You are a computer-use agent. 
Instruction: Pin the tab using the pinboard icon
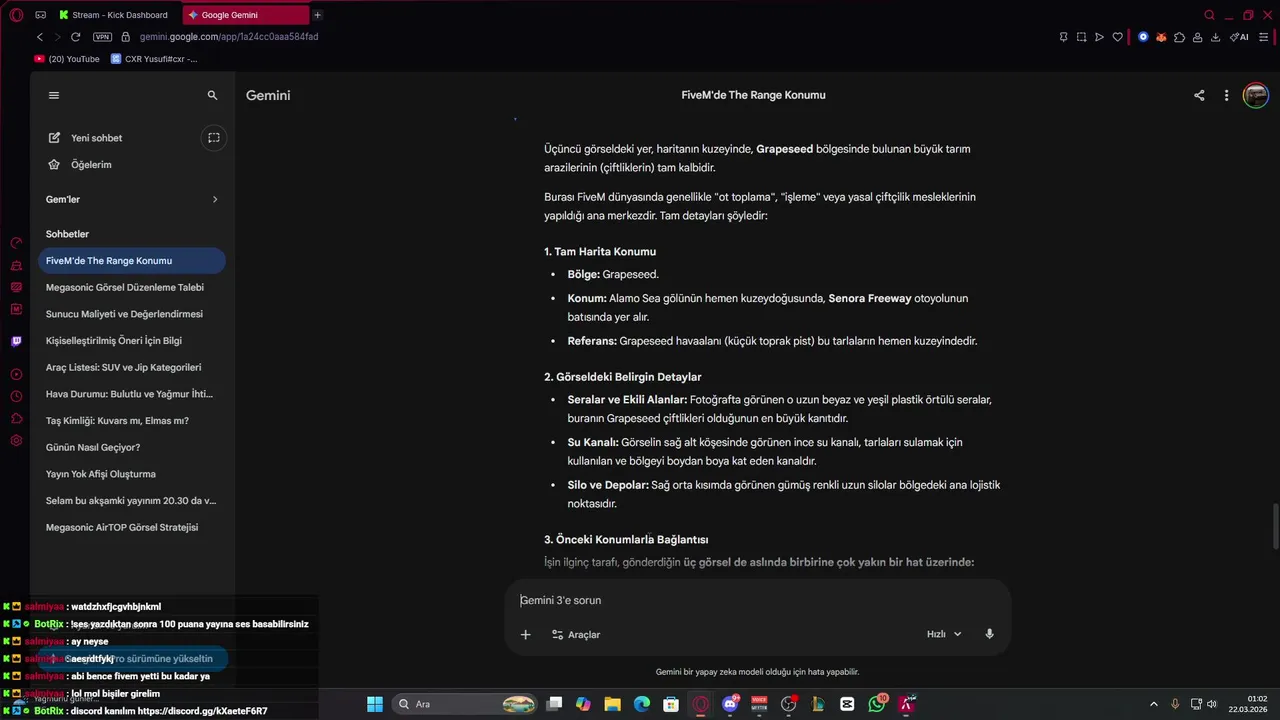point(1063,37)
